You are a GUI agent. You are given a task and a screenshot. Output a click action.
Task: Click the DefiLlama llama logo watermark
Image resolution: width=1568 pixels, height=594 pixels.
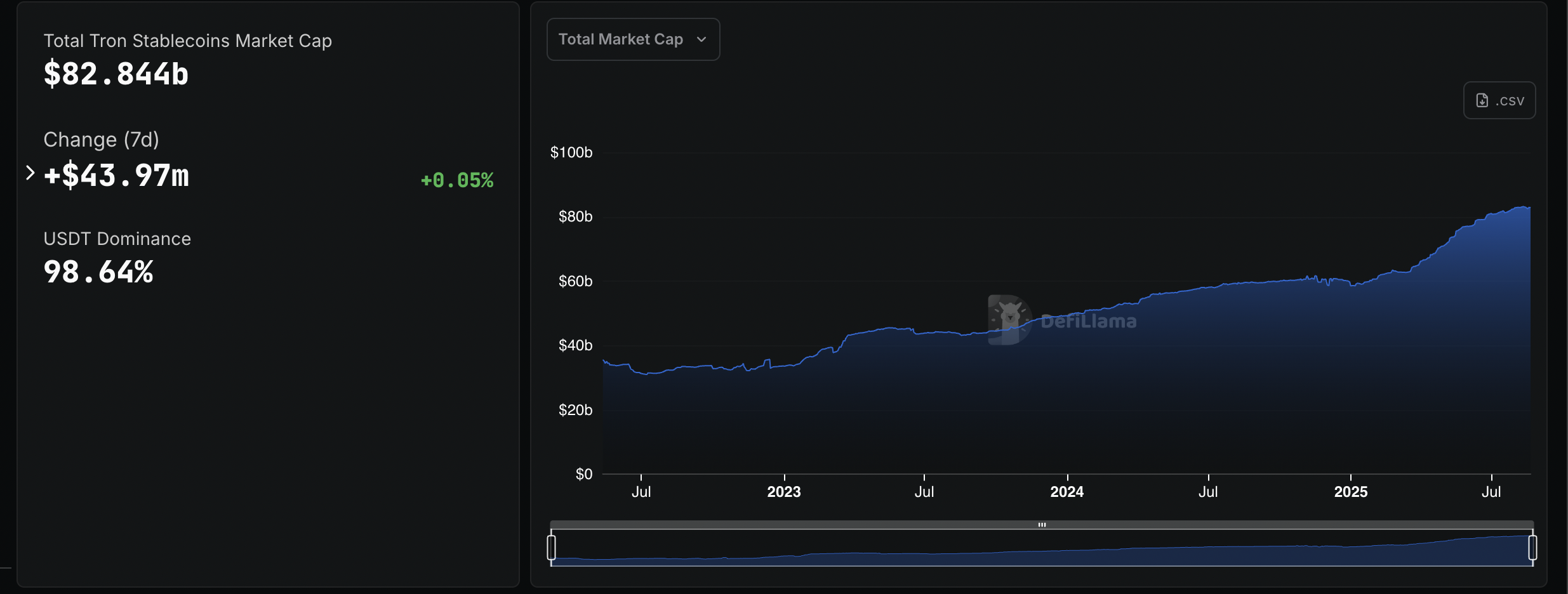point(1009,319)
